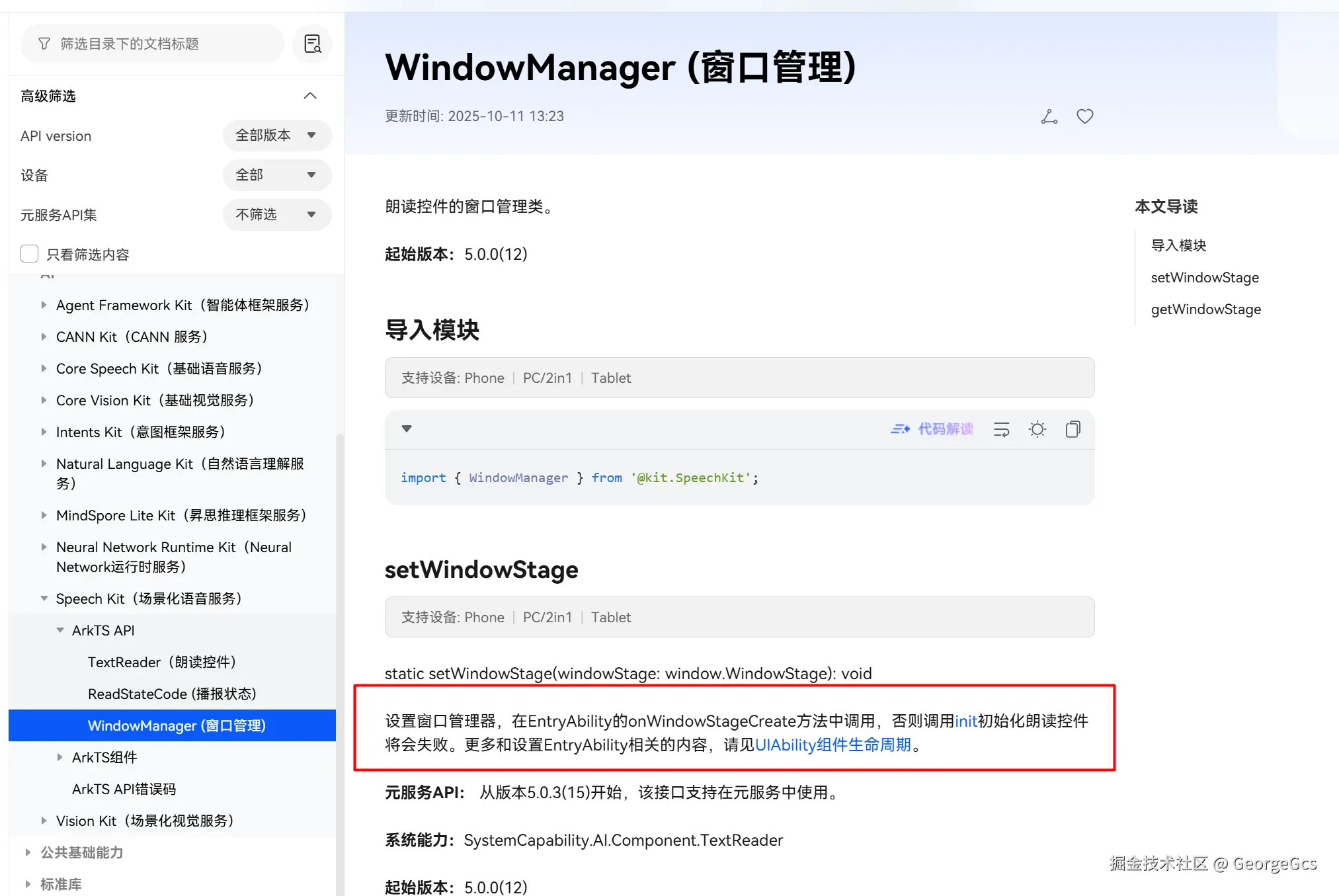Copy the import code snippet

pyautogui.click(x=1073, y=429)
